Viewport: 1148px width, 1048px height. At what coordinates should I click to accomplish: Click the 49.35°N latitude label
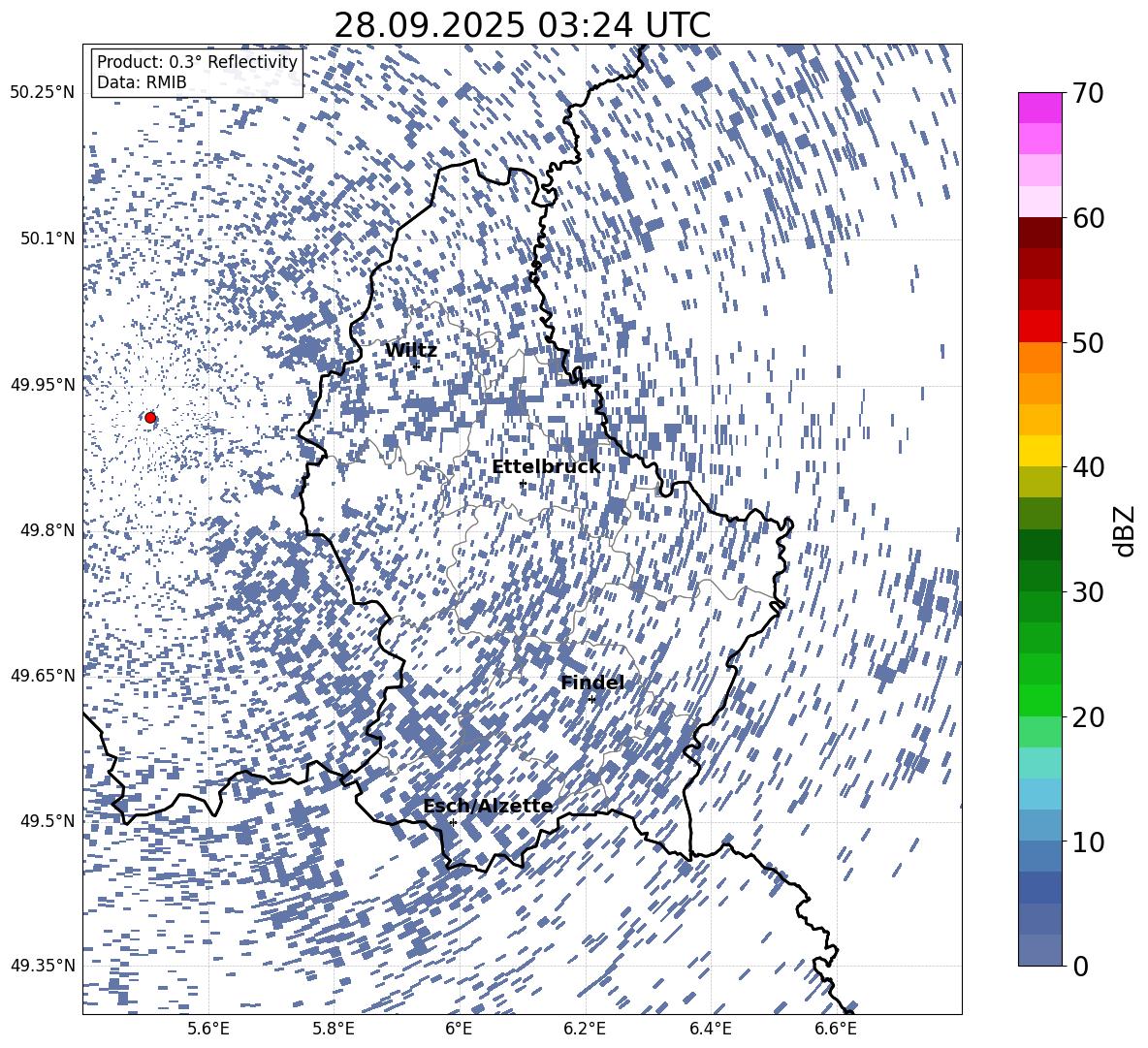(42, 966)
